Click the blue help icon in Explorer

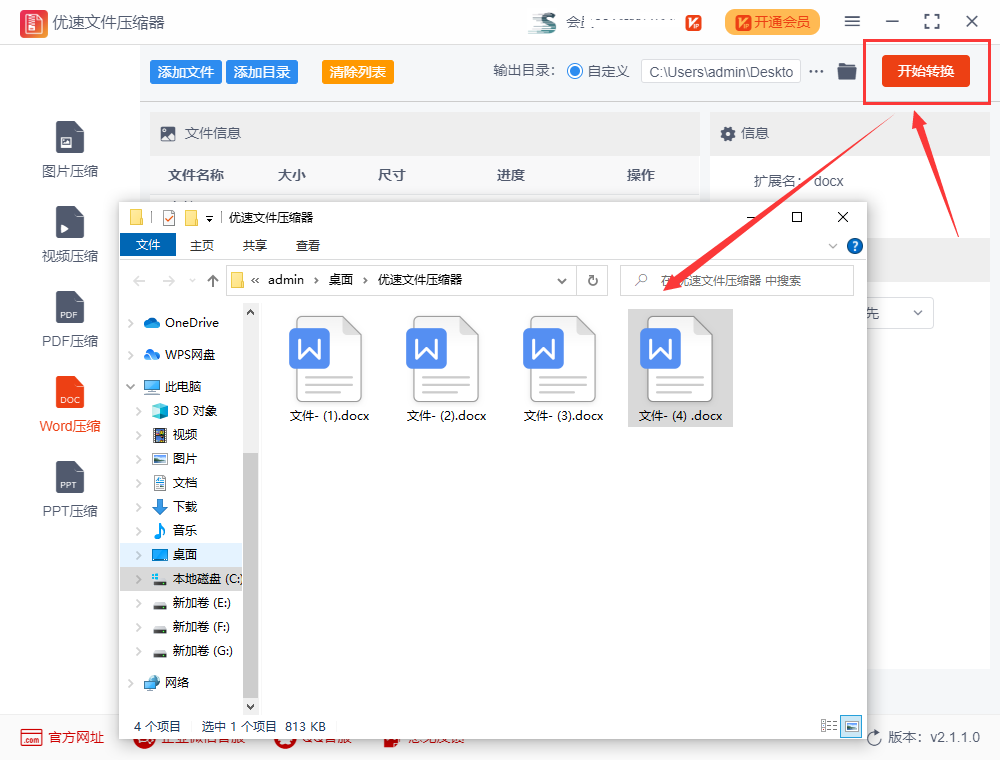[855, 246]
